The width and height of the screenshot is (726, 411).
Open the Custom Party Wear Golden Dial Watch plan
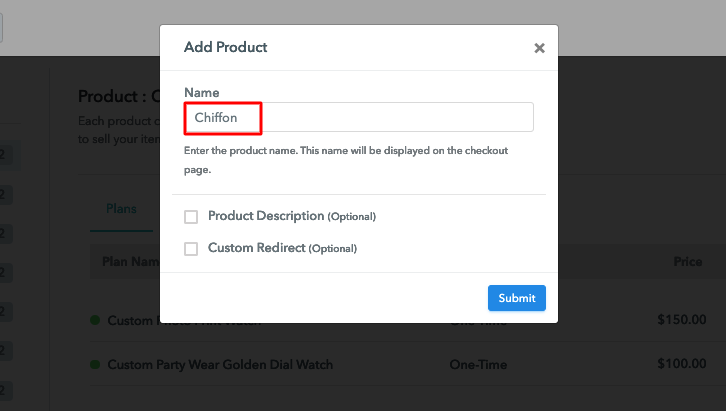click(220, 365)
